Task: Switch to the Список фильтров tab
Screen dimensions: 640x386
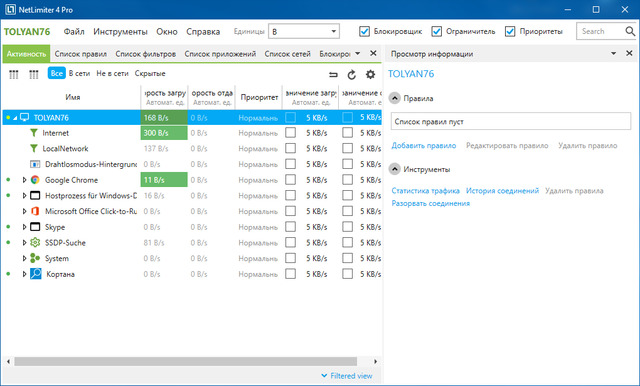Action: 145,54
